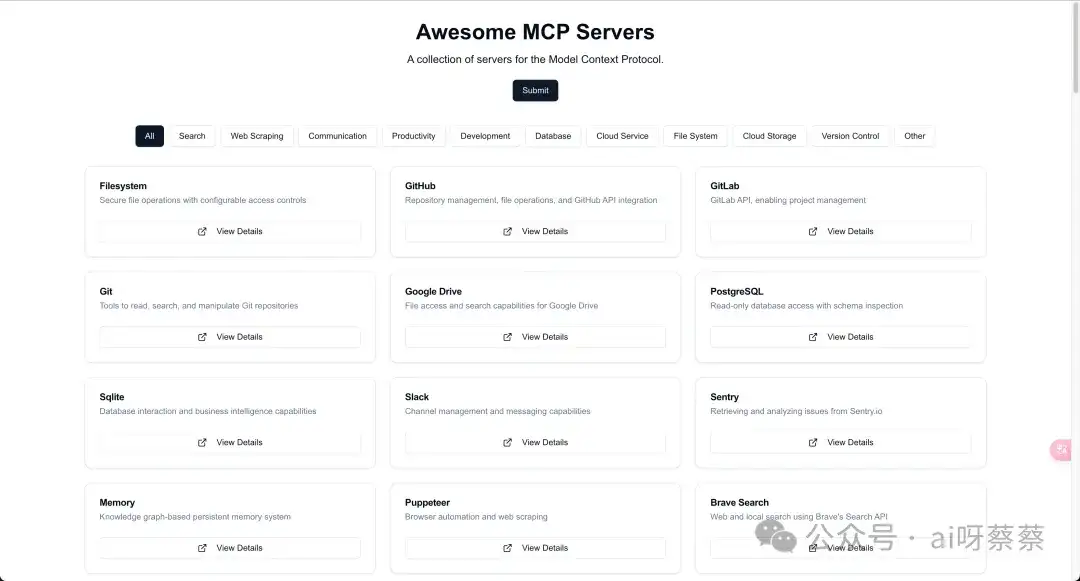1080x581 pixels.
Task: Filter servers by Search category
Action: (x=192, y=136)
